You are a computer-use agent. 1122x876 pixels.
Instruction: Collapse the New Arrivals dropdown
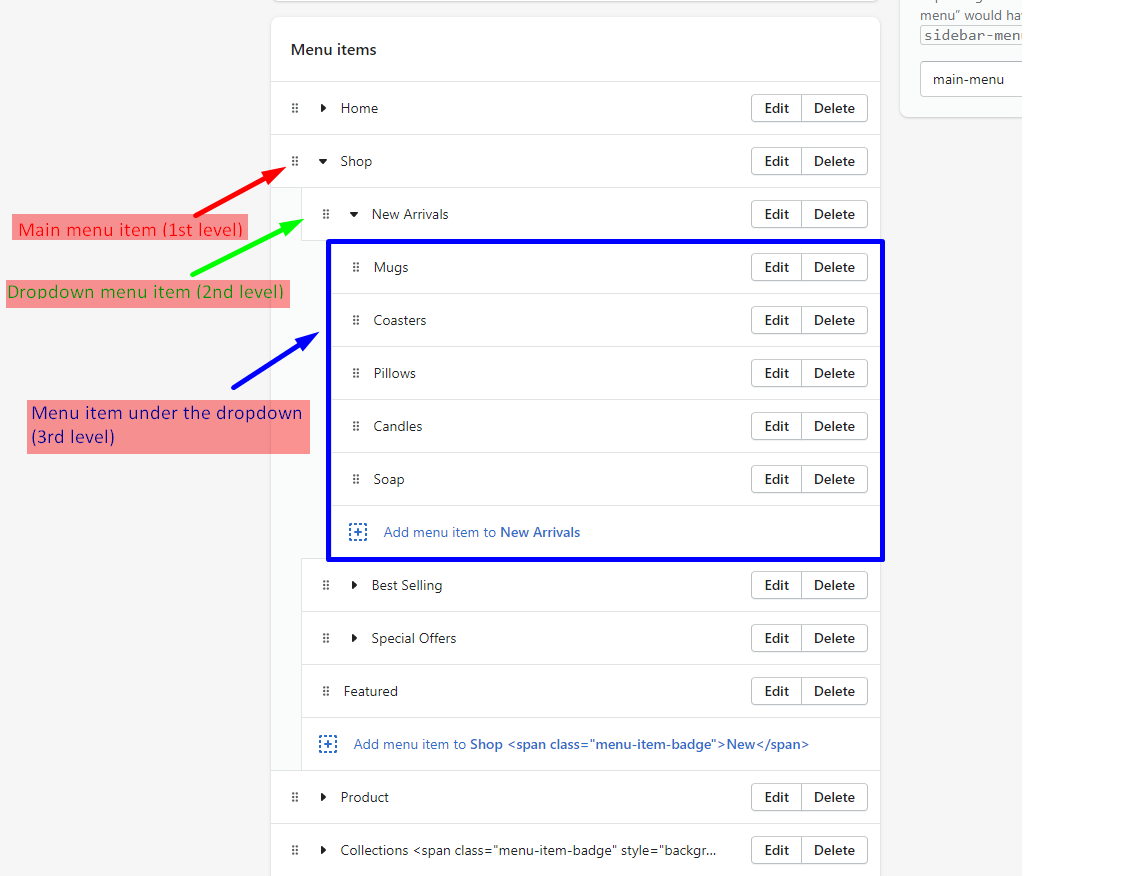[x=354, y=214]
